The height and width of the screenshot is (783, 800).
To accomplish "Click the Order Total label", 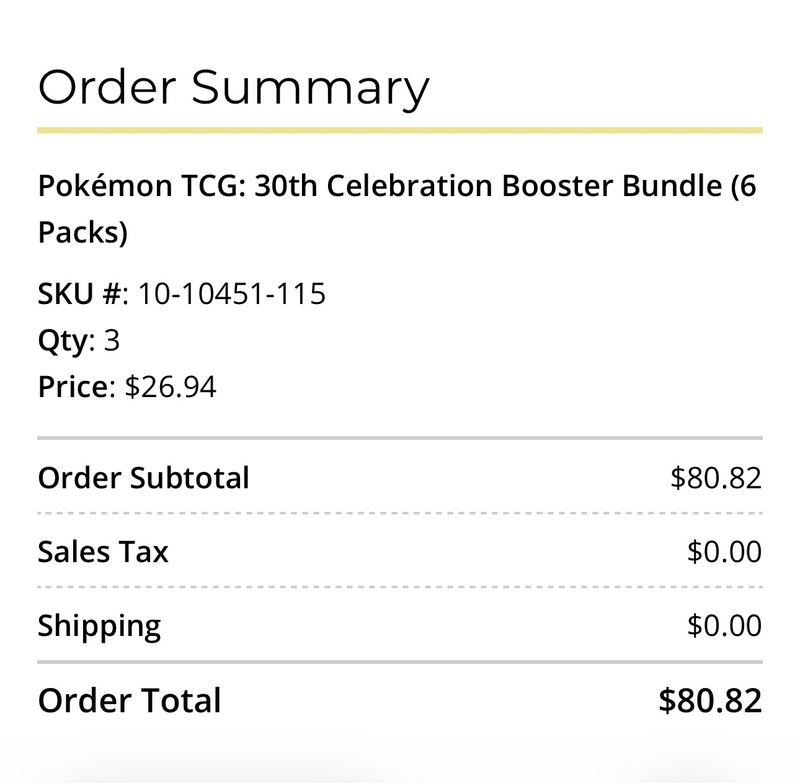I will point(130,700).
